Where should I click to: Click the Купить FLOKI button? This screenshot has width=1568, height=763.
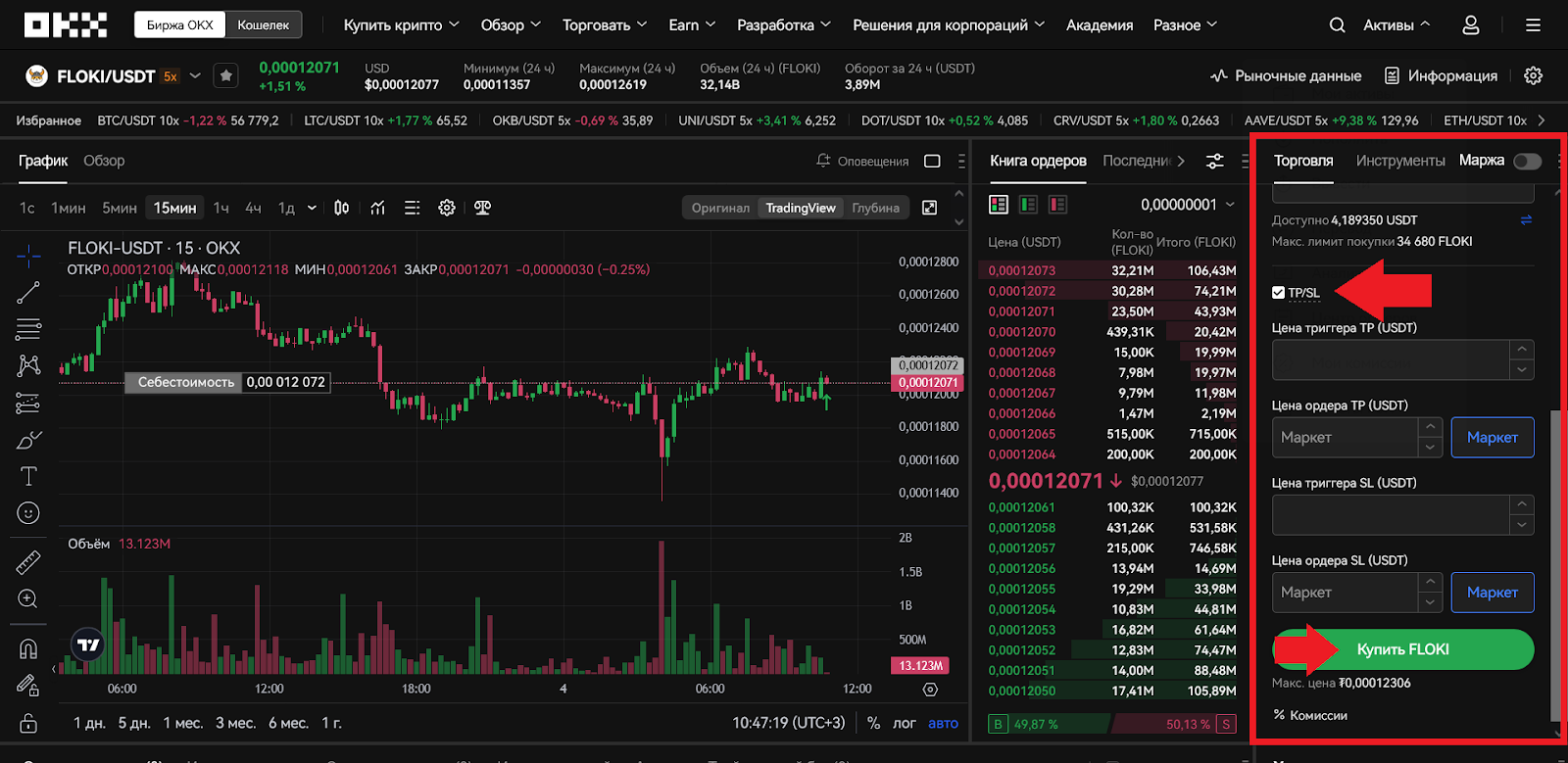(x=1403, y=649)
